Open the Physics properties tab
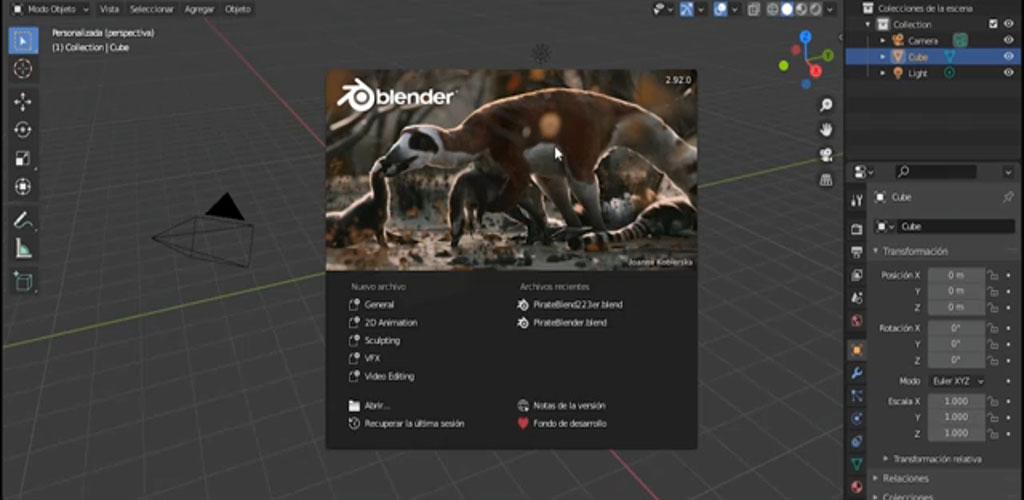 click(857, 418)
